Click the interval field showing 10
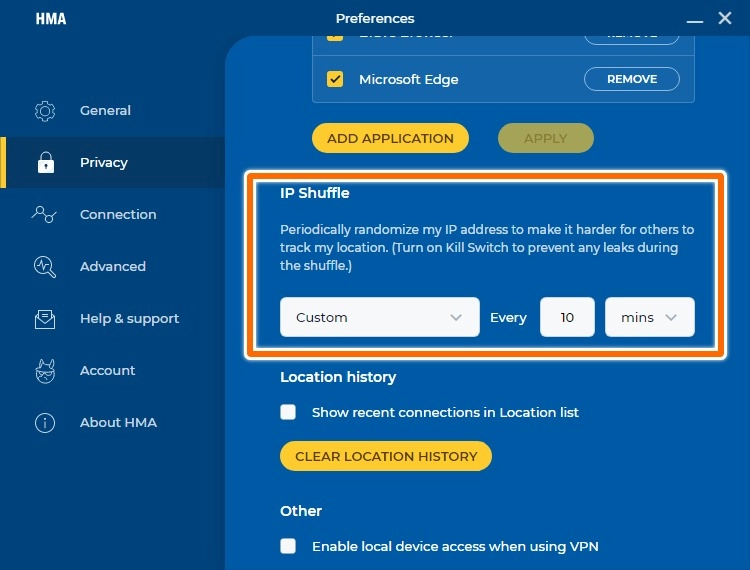750x570 pixels. 567,317
